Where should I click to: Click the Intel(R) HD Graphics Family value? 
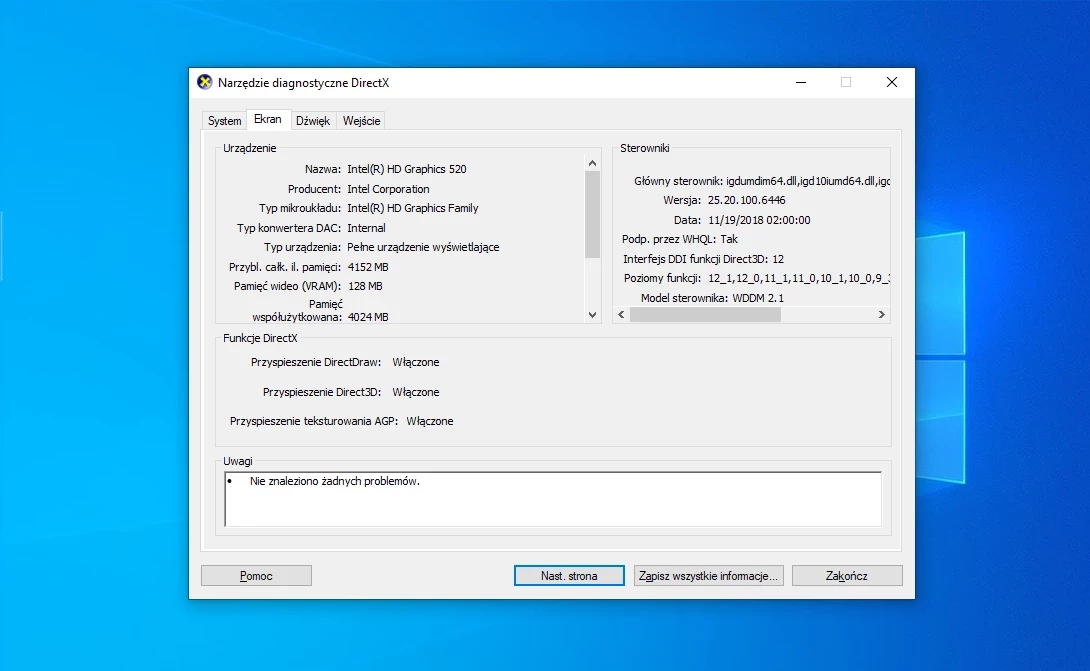click(413, 208)
